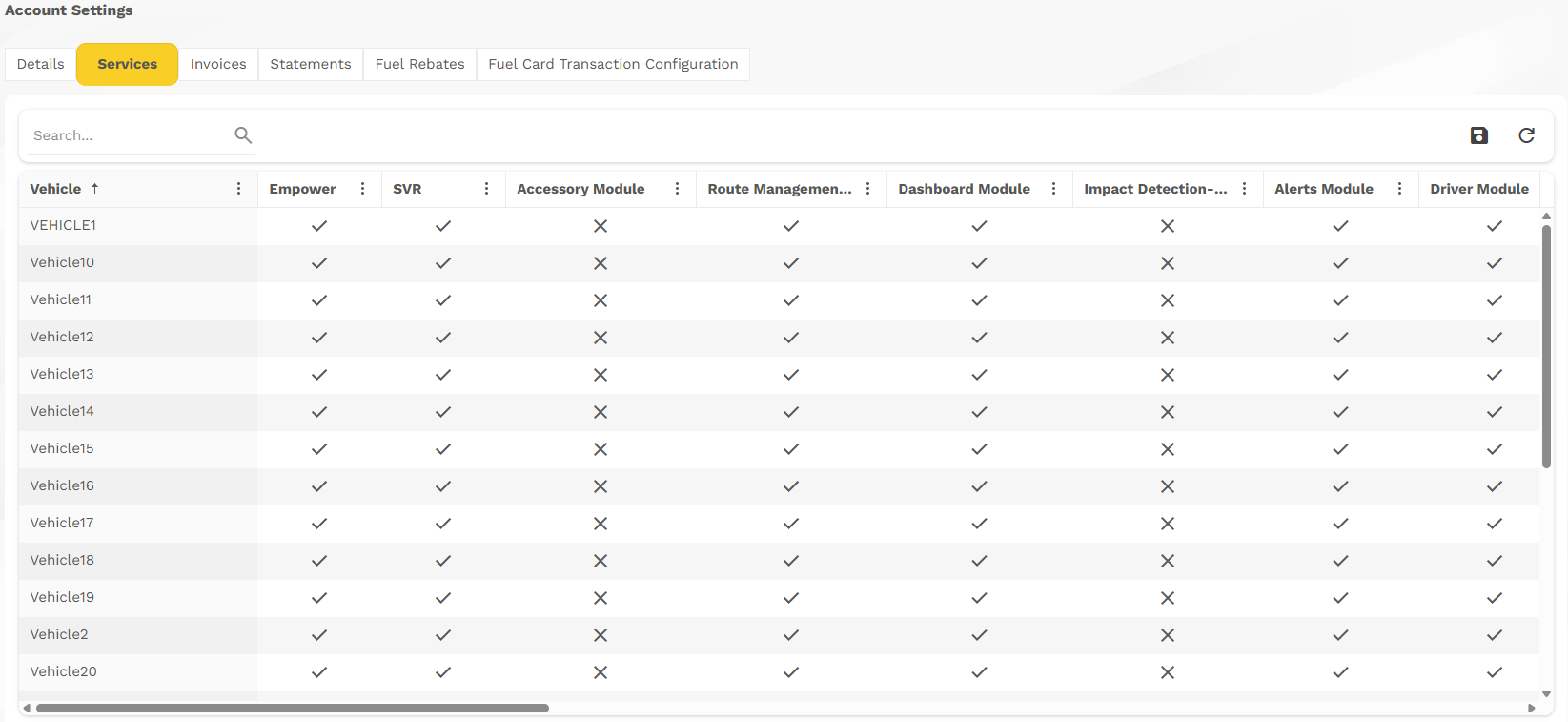This screenshot has height=722, width=1568.
Task: Select the Vehicle10 row name
Action: [62, 263]
